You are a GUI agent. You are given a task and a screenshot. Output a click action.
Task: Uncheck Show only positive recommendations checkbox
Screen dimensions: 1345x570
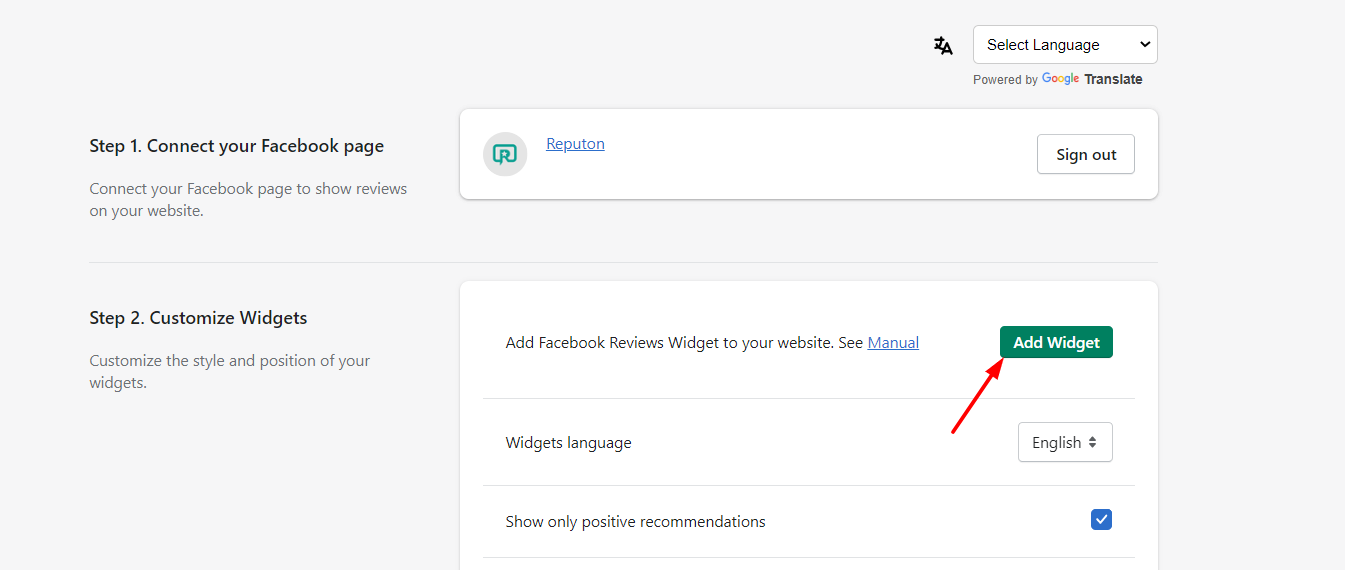[x=1101, y=520]
